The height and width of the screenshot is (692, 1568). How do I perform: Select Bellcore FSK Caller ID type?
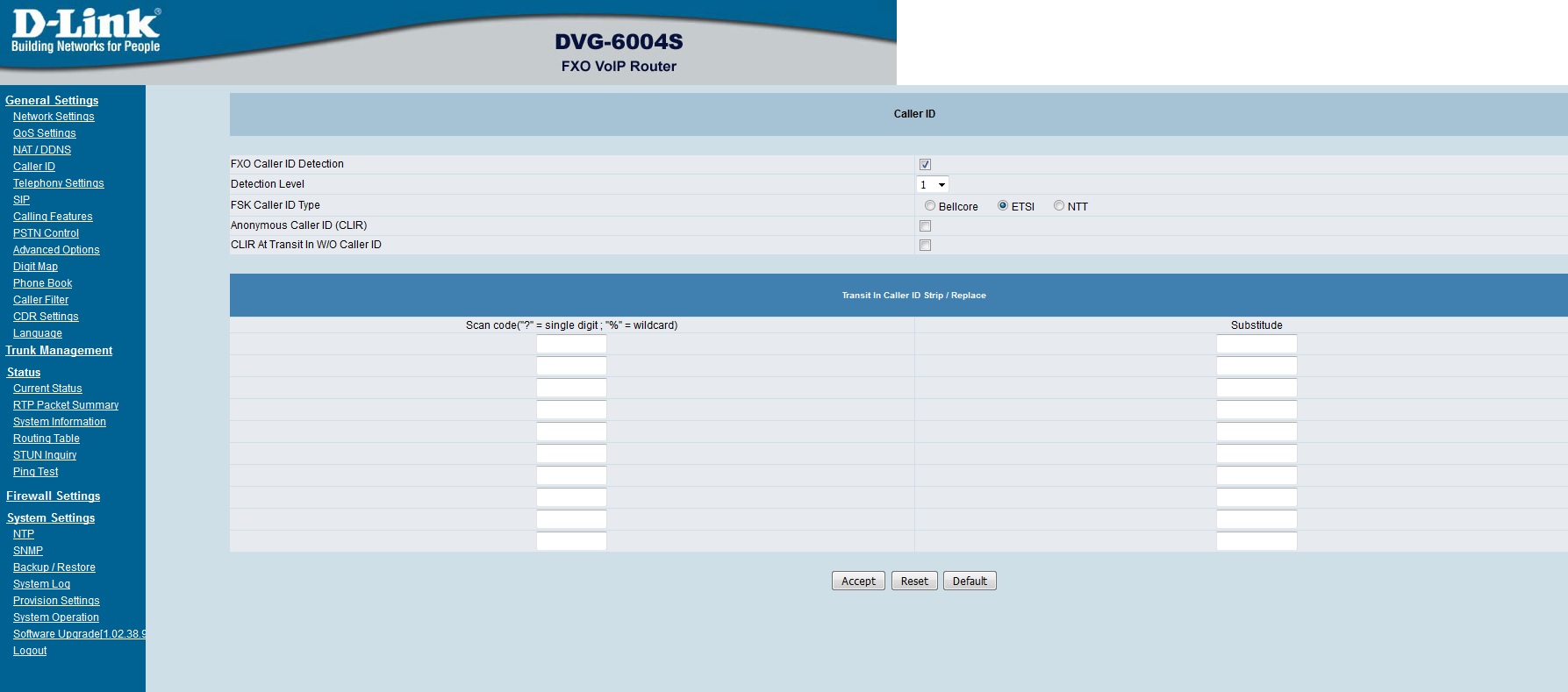pos(930,206)
